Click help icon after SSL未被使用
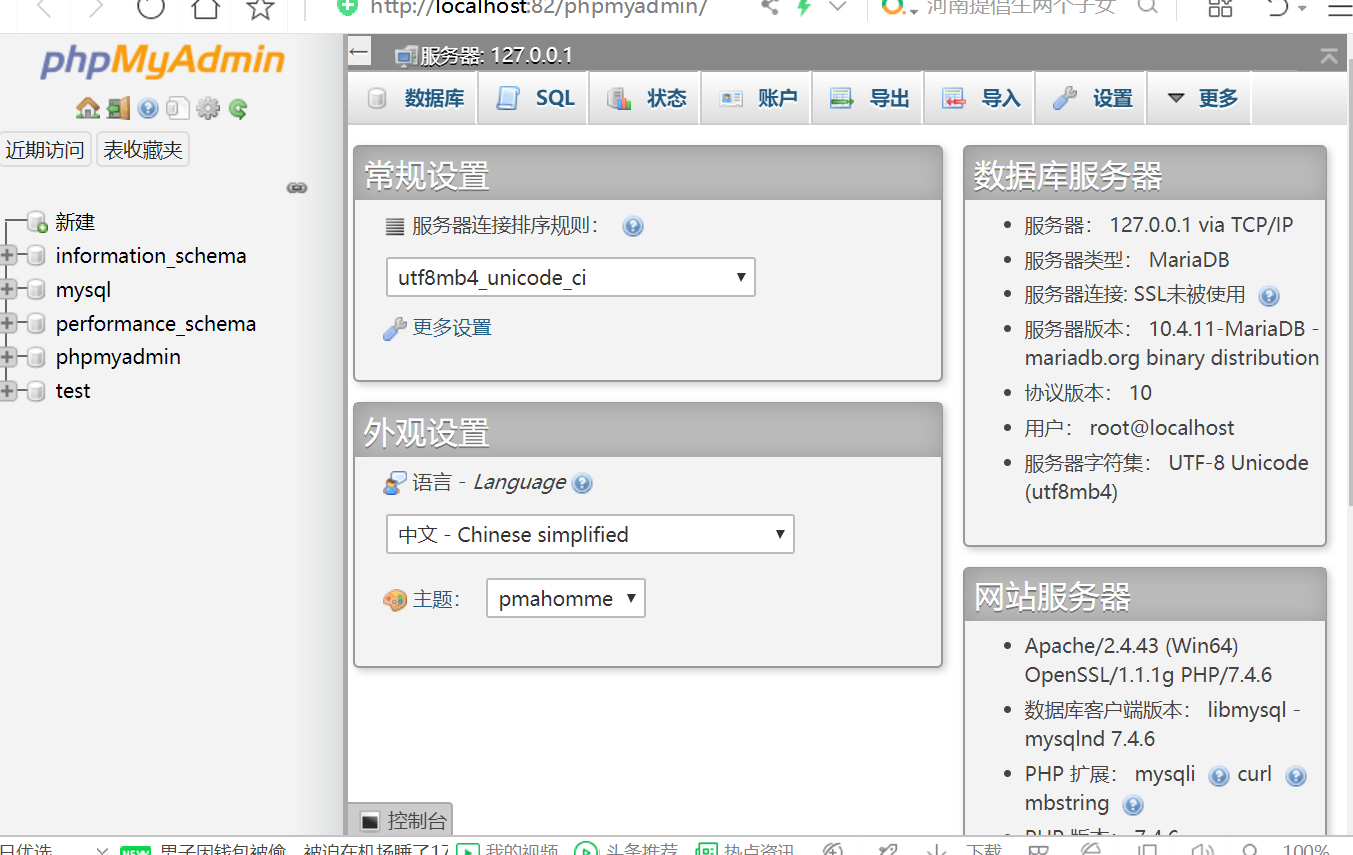 (1269, 296)
